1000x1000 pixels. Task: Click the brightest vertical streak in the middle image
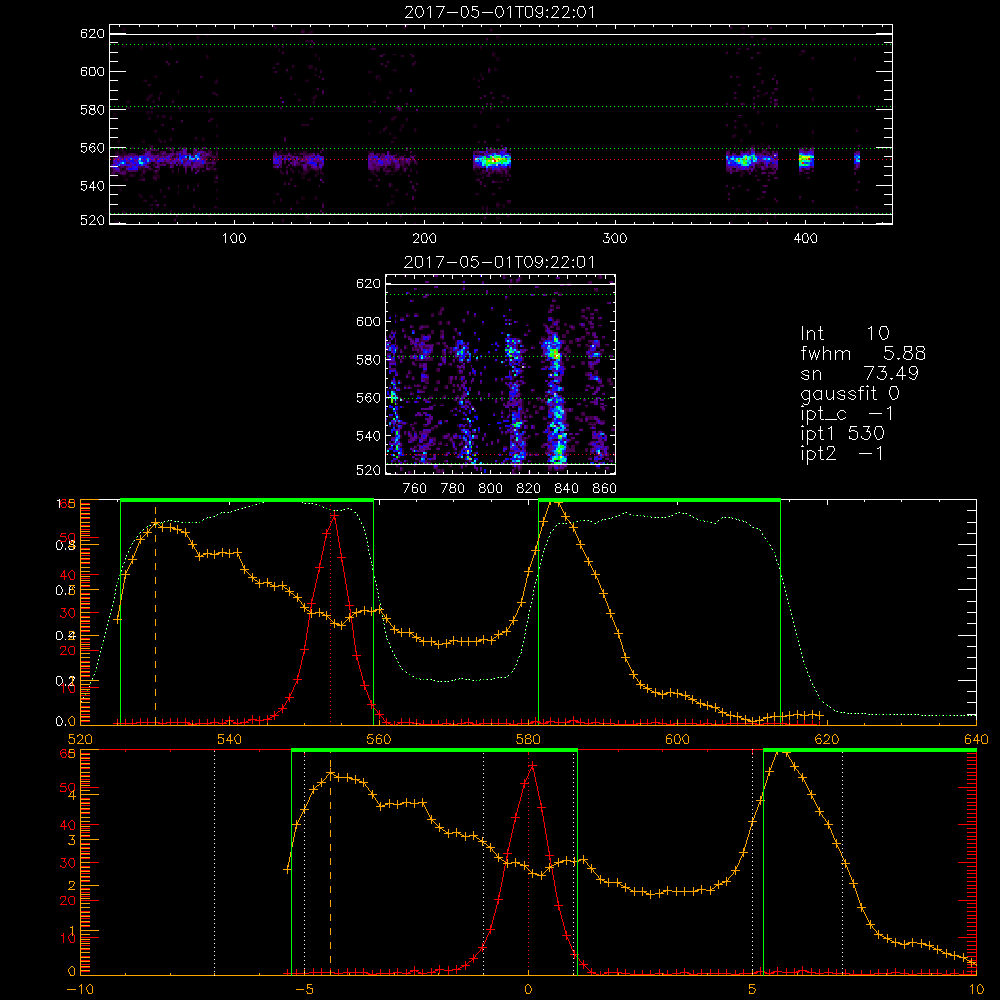point(555,399)
